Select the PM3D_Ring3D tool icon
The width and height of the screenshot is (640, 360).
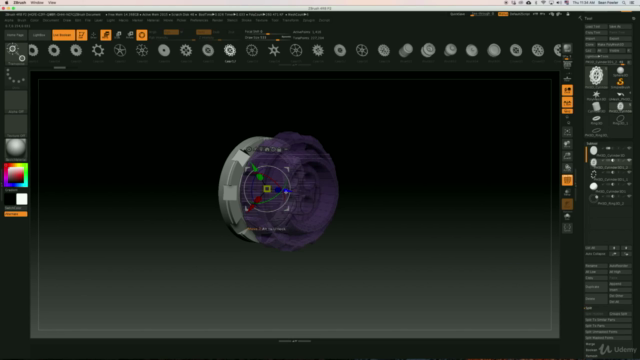(596, 131)
